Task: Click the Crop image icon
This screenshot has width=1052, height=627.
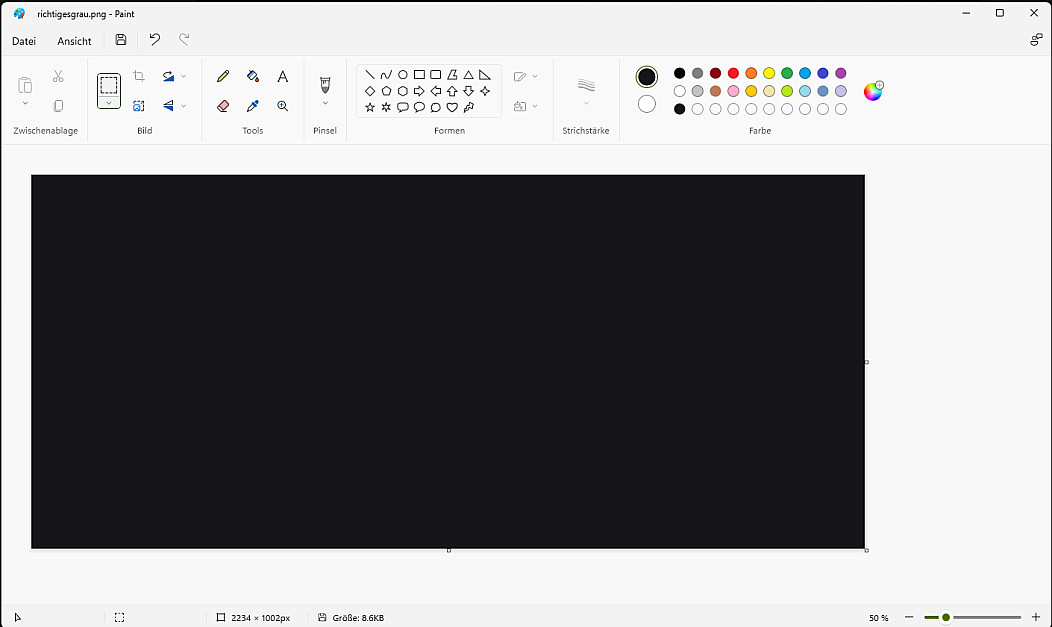Action: coord(139,76)
